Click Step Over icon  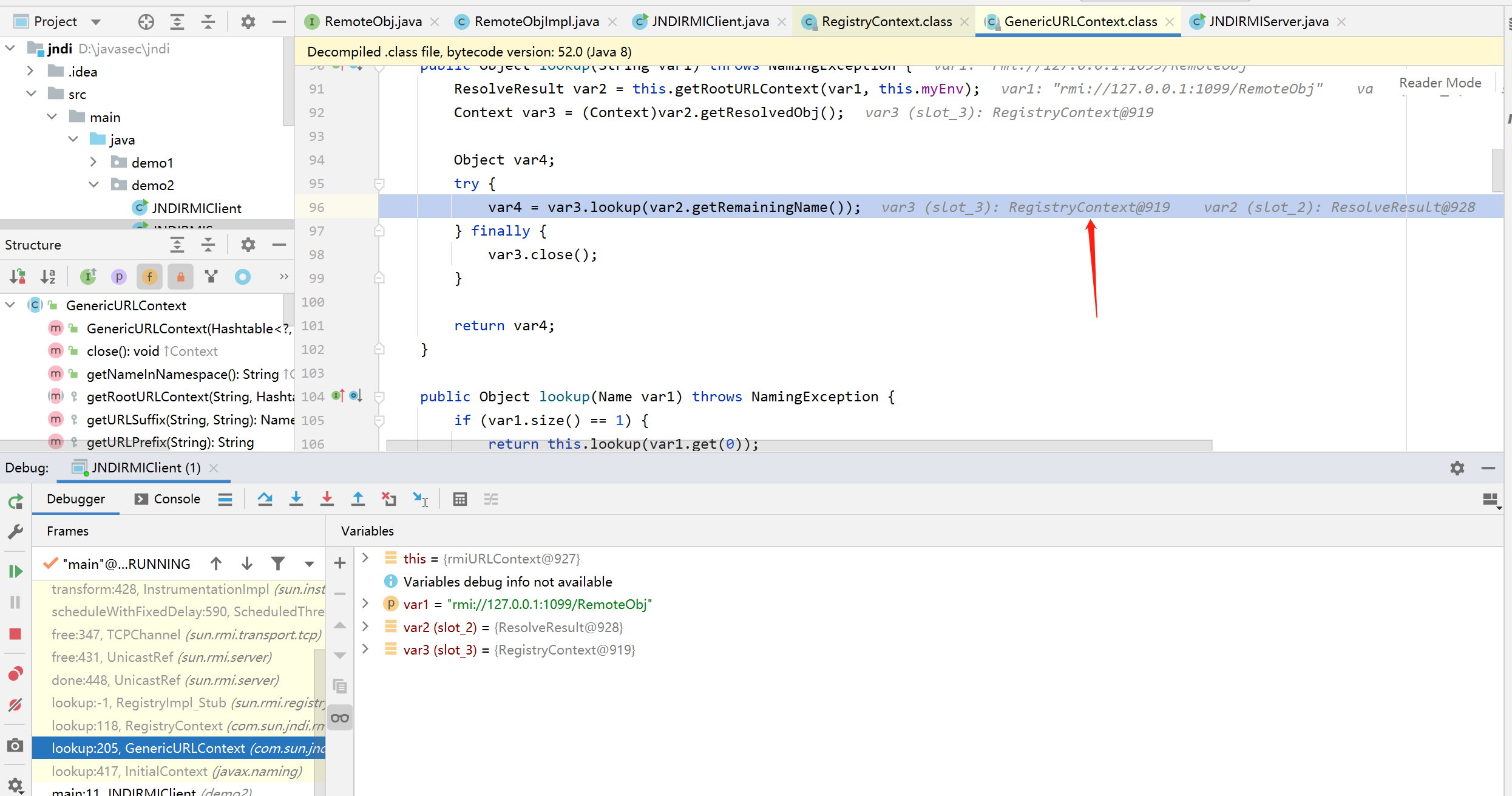pos(265,499)
